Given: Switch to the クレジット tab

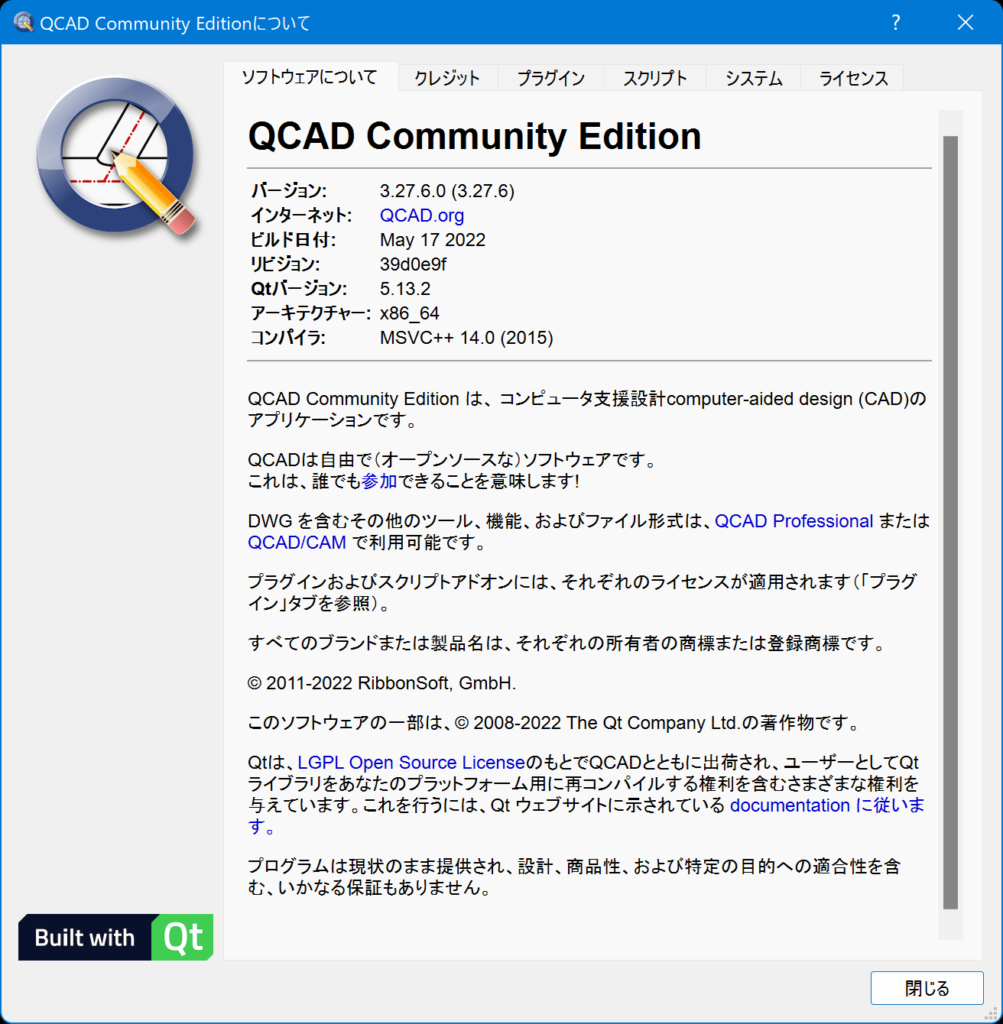Looking at the screenshot, I should coord(447,78).
